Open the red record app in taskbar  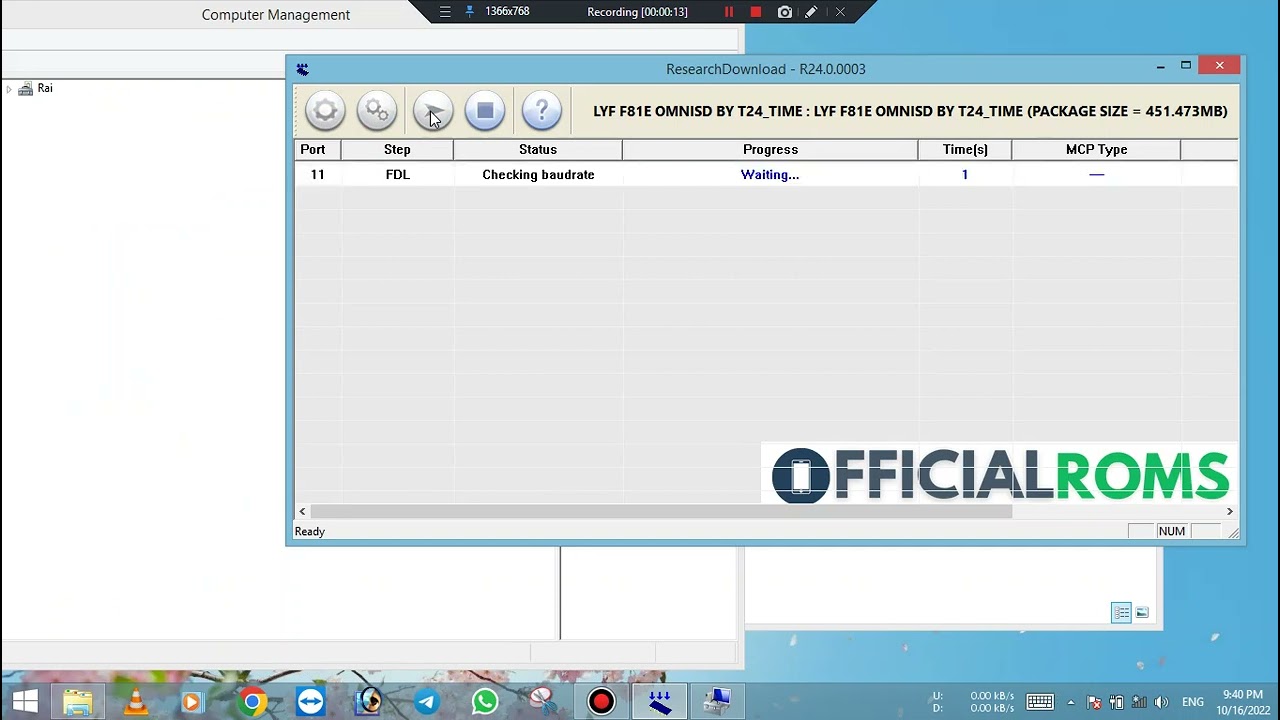point(601,702)
